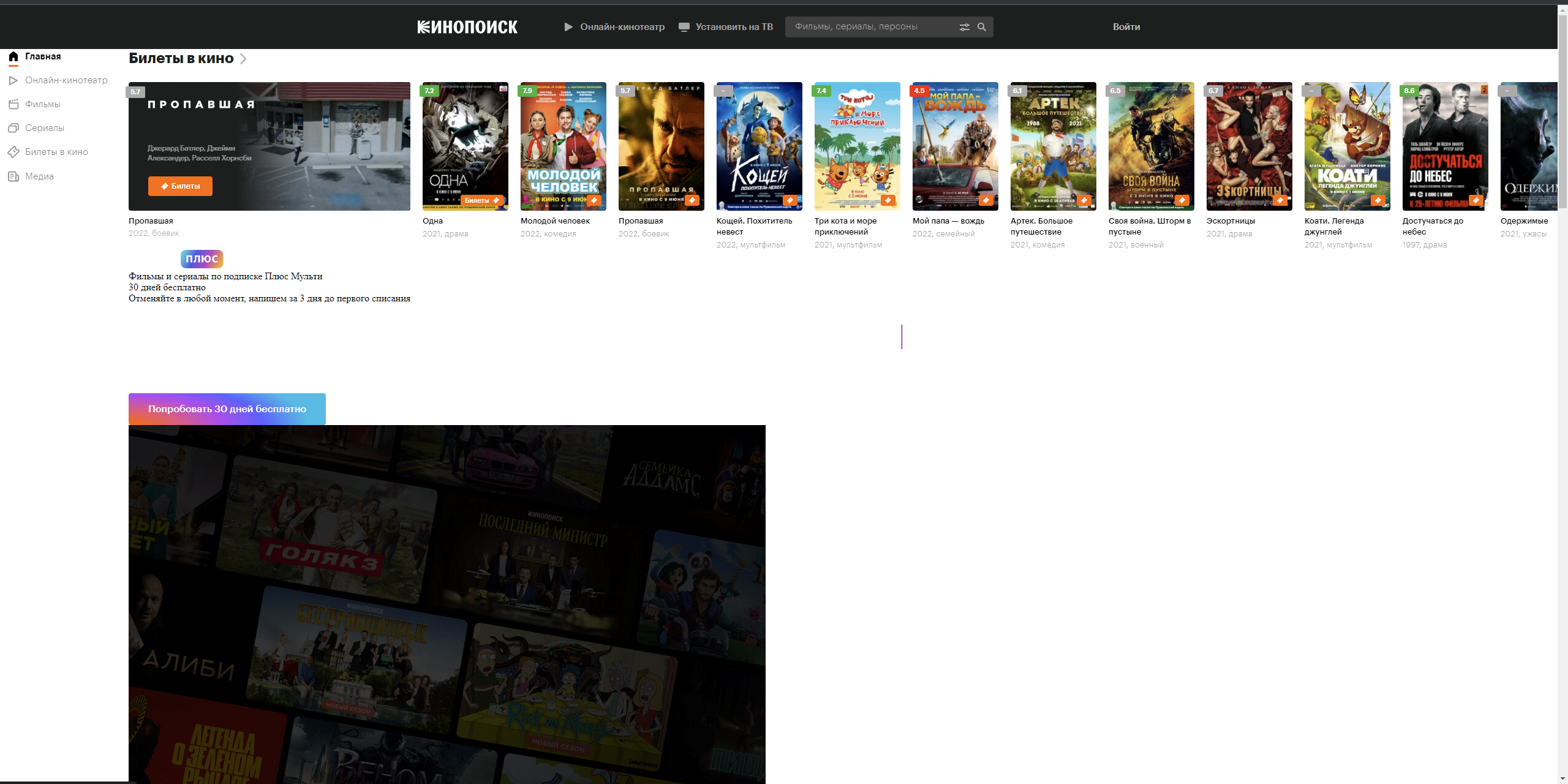Screen dimensions: 1568x784
Task: Expand Билеты в кино section arrow
Action: tap(243, 59)
